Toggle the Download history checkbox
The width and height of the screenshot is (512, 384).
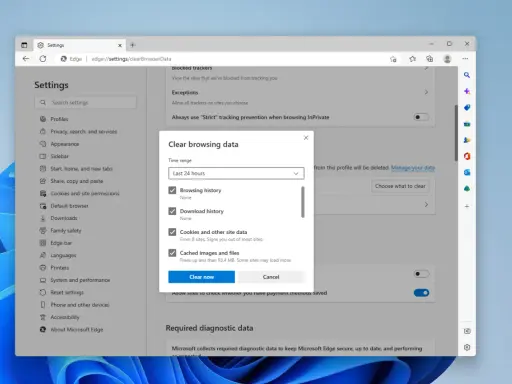click(x=172, y=211)
